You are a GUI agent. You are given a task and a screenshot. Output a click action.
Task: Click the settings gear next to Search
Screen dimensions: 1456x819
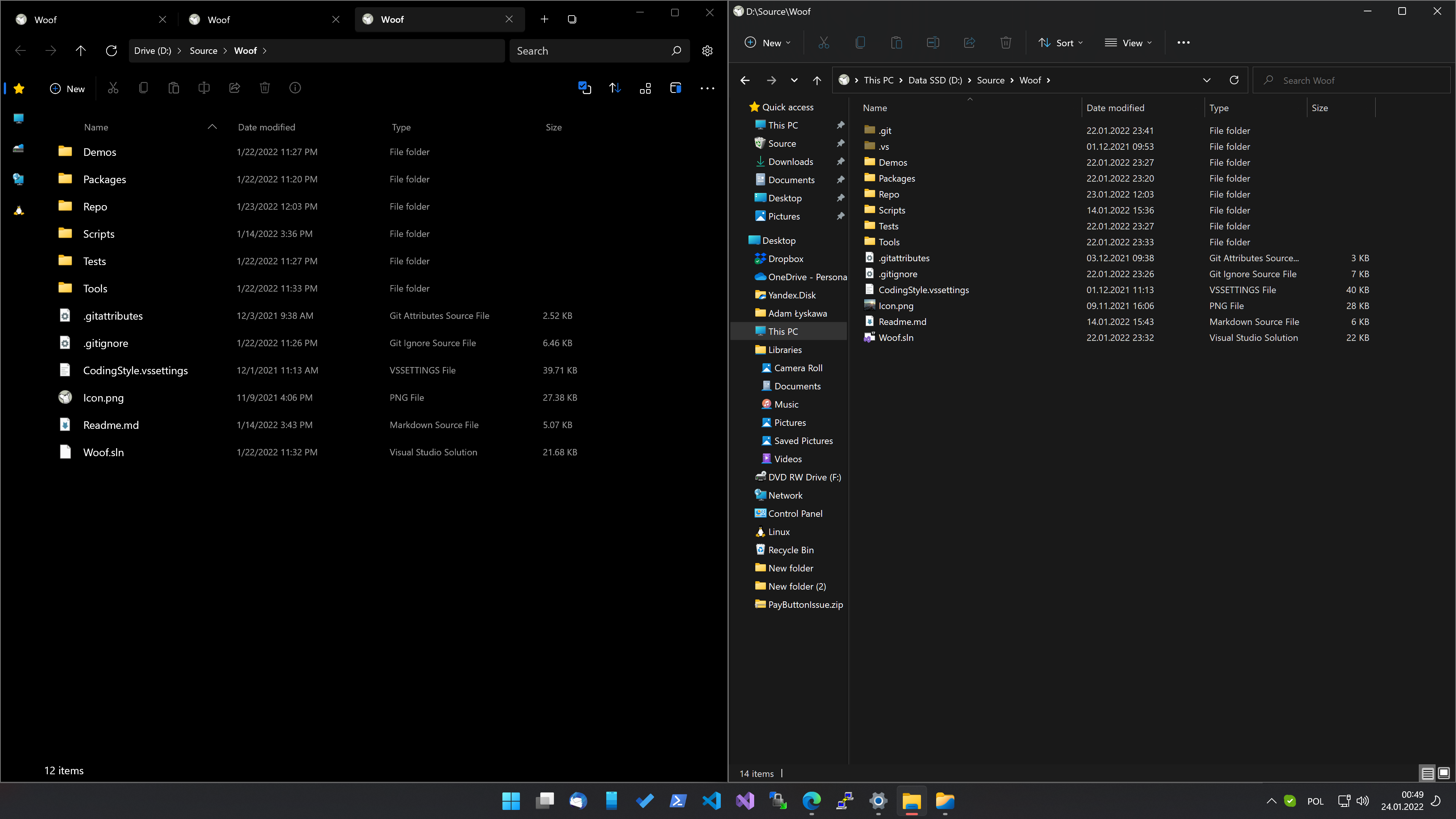point(707,51)
